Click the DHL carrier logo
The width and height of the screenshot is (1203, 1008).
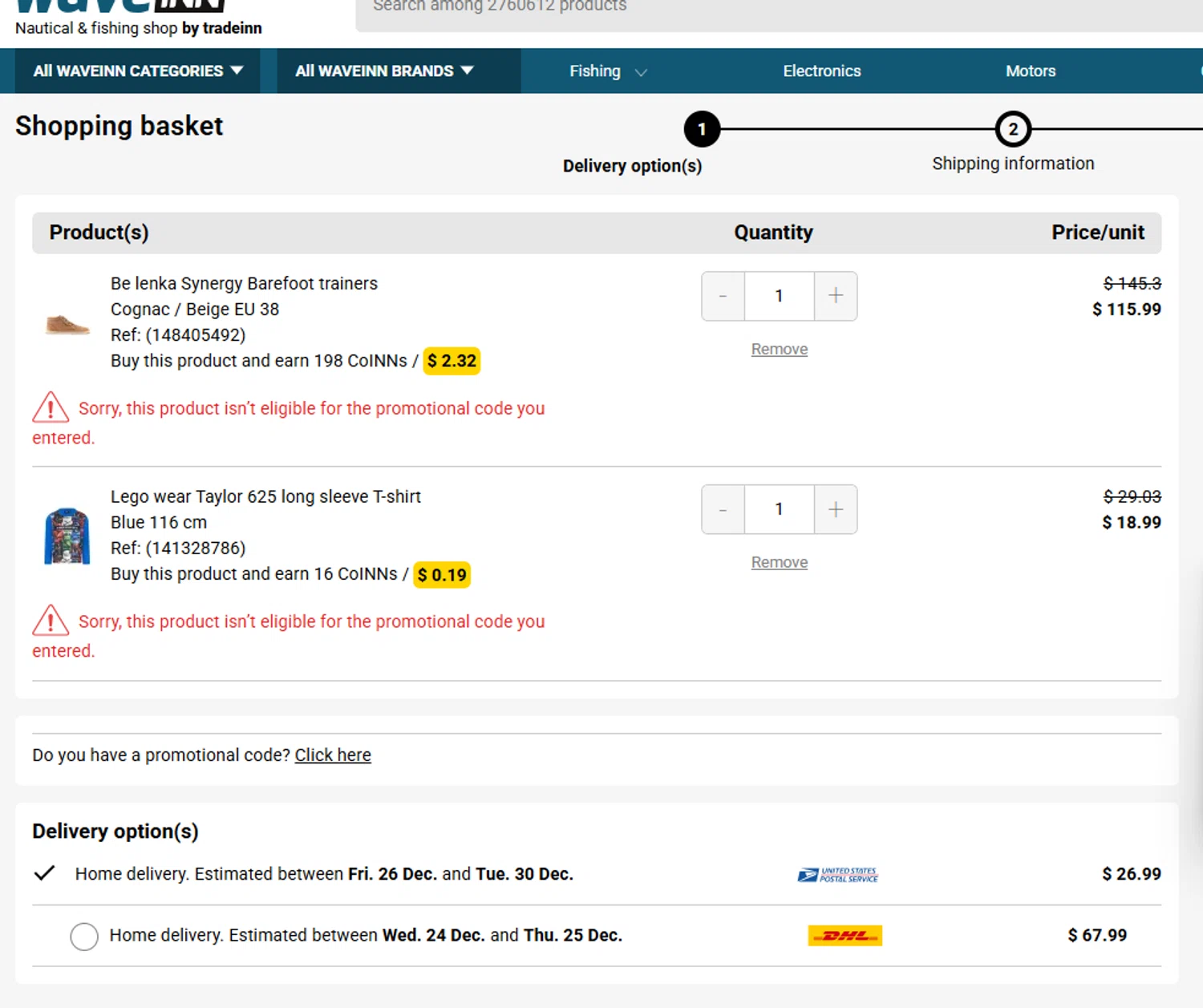845,936
